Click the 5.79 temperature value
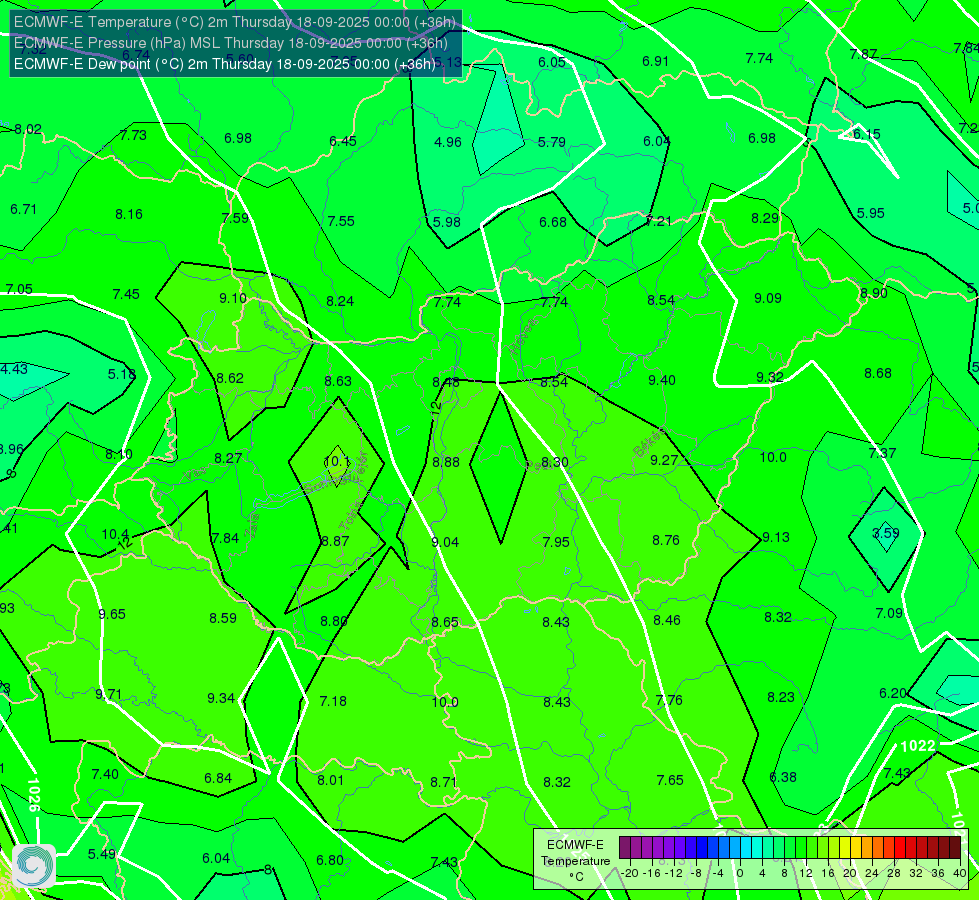Image resolution: width=979 pixels, height=900 pixels. pyautogui.click(x=552, y=142)
